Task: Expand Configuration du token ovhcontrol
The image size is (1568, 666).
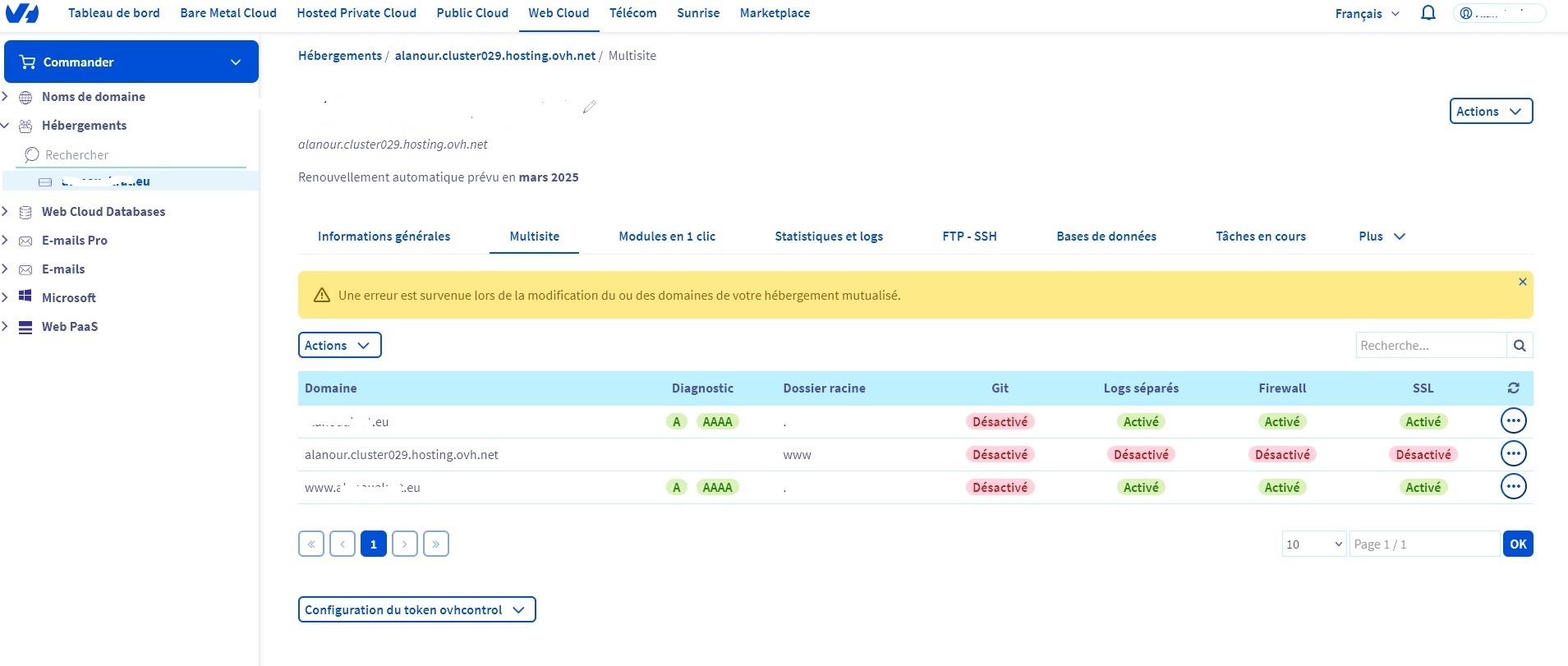Action: click(x=416, y=610)
